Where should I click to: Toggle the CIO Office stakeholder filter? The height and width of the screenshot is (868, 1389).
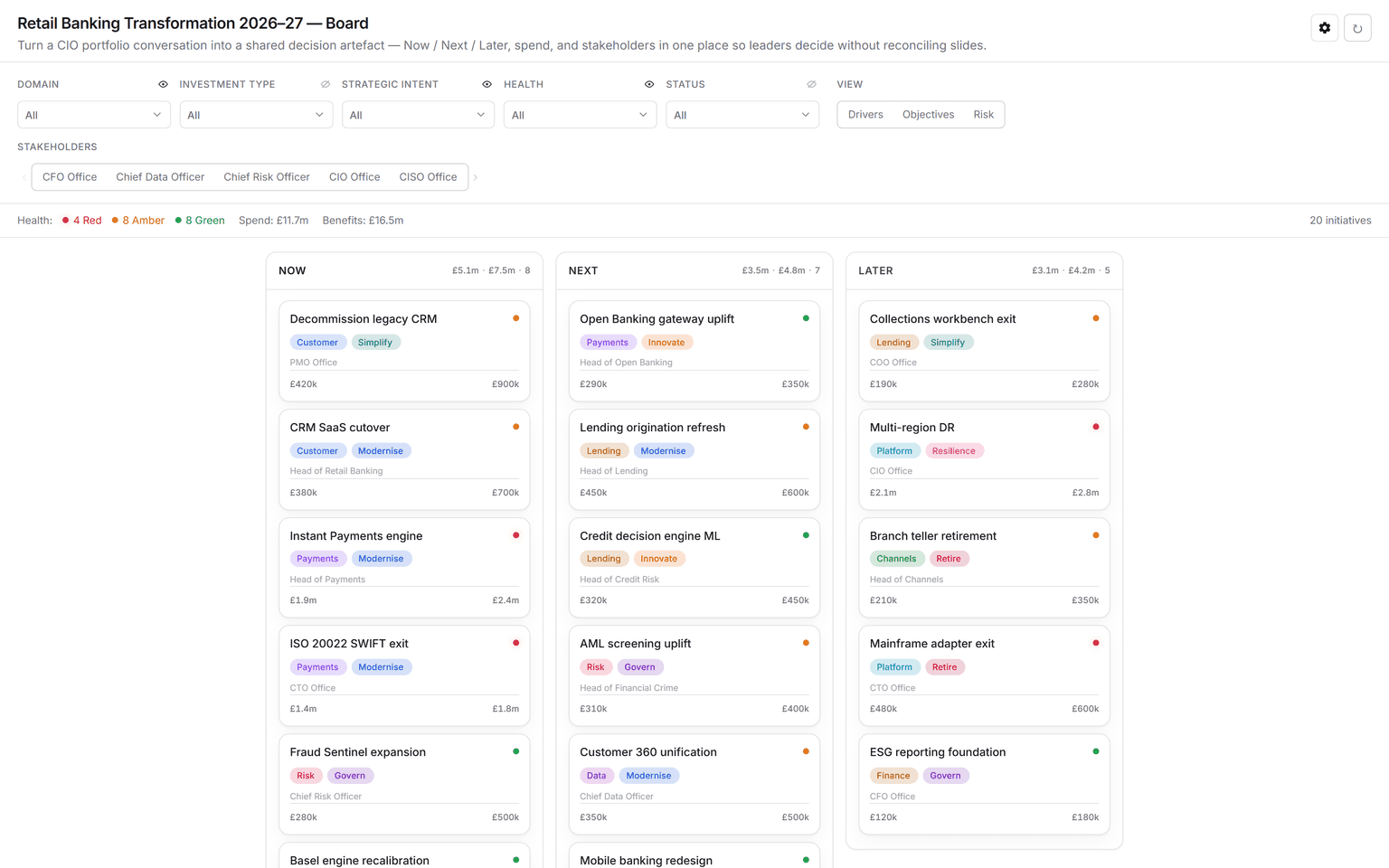point(354,177)
